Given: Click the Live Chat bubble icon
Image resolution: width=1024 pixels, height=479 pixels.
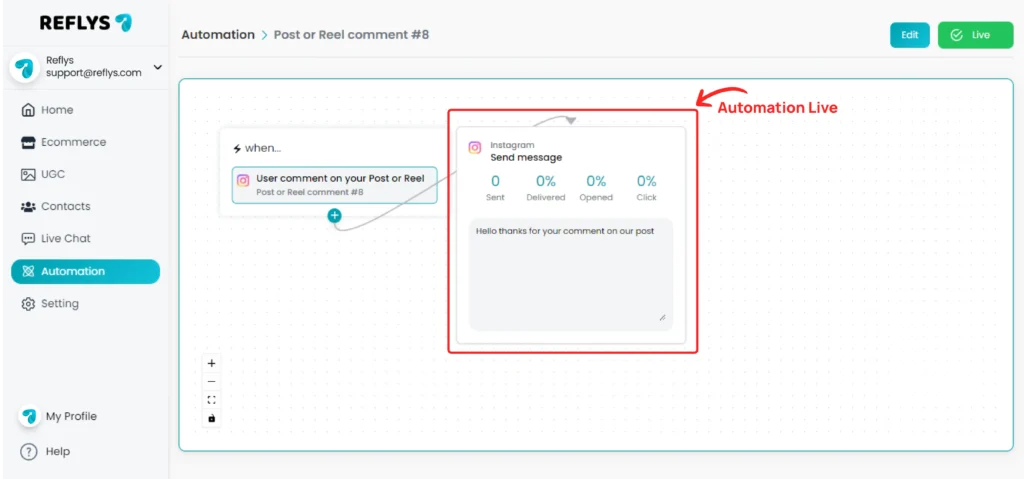Looking at the screenshot, I should coord(28,239).
